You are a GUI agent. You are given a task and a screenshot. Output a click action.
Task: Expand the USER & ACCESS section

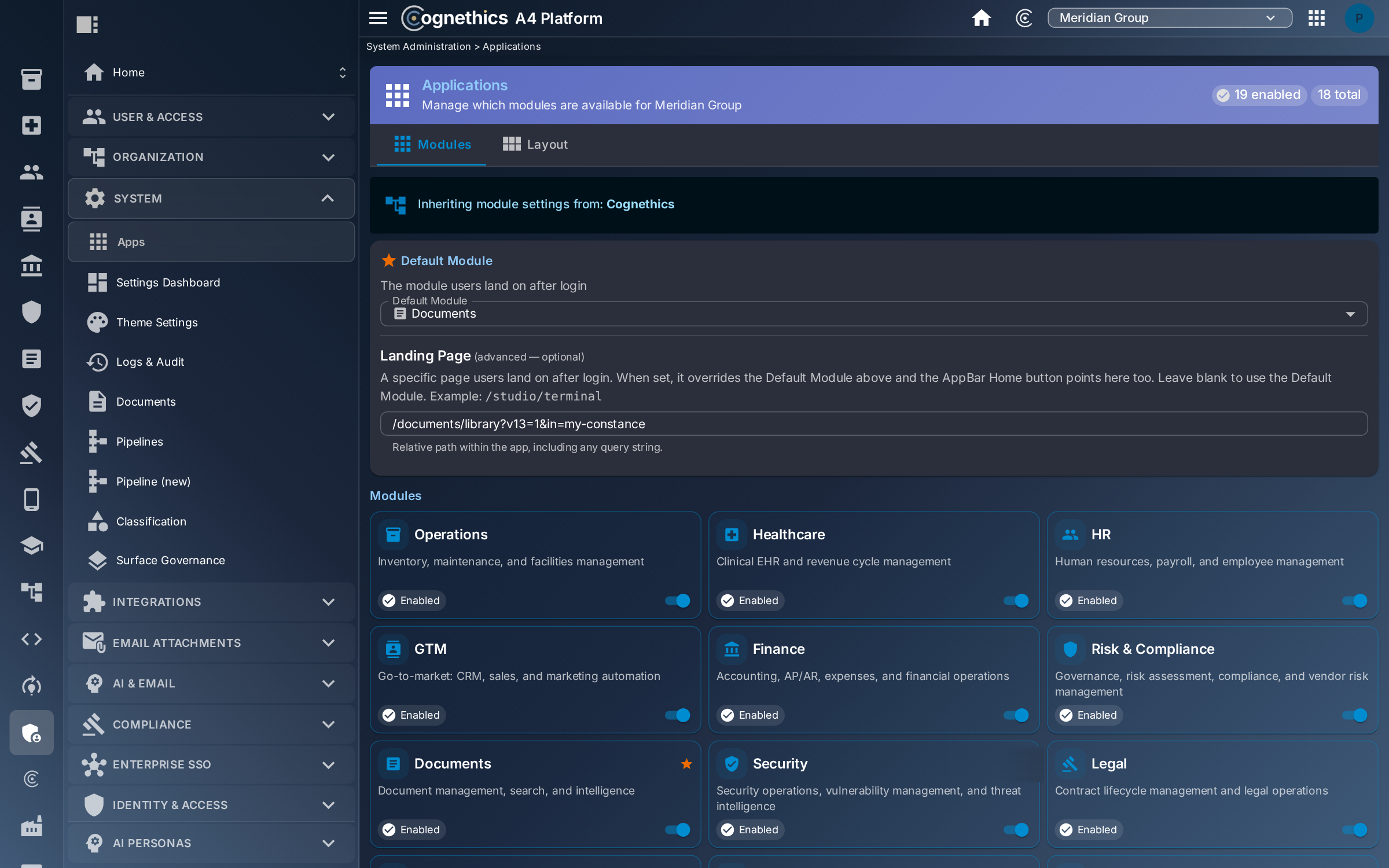(211, 117)
